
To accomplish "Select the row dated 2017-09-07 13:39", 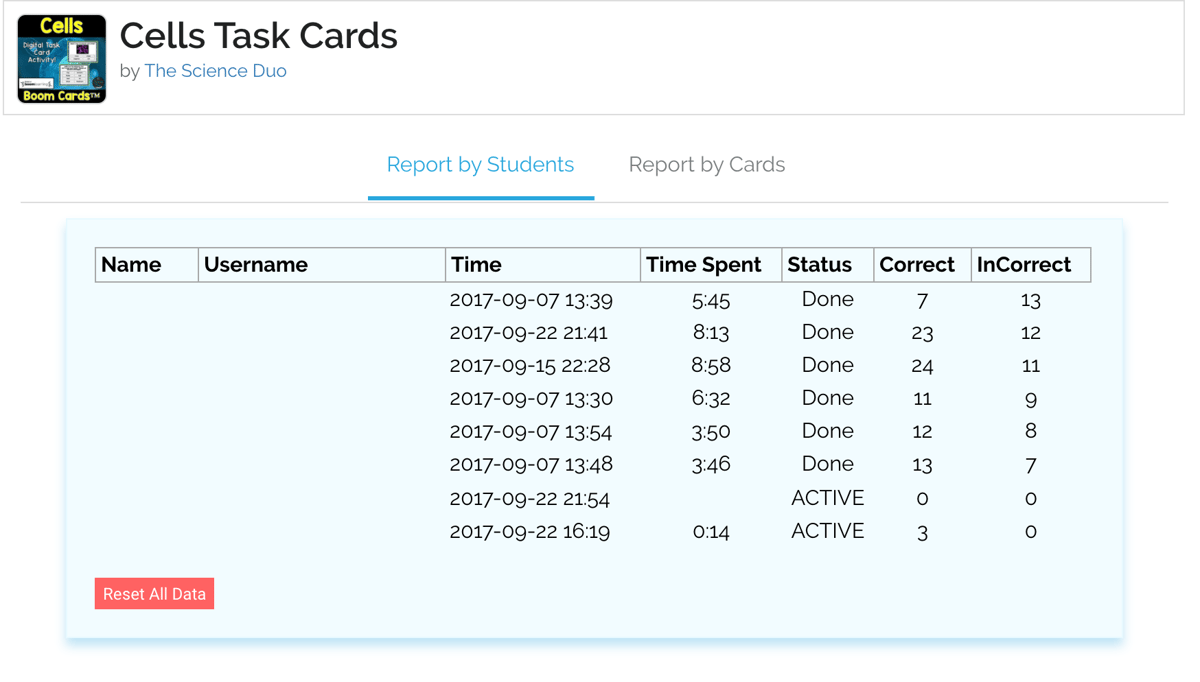I will pos(531,300).
